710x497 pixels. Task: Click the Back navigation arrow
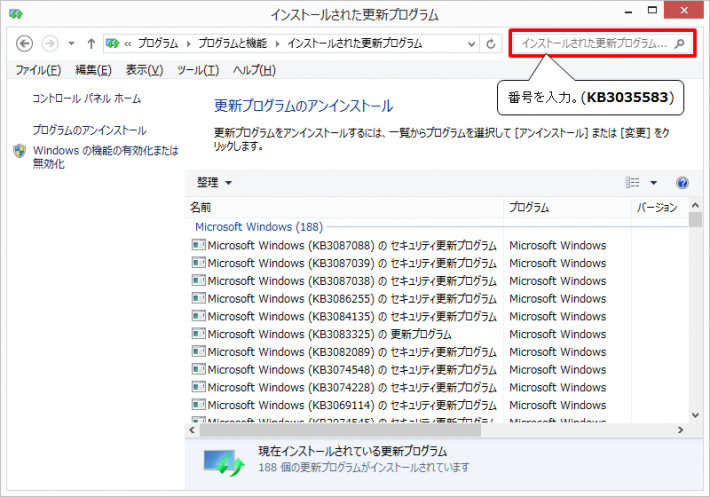[24, 43]
